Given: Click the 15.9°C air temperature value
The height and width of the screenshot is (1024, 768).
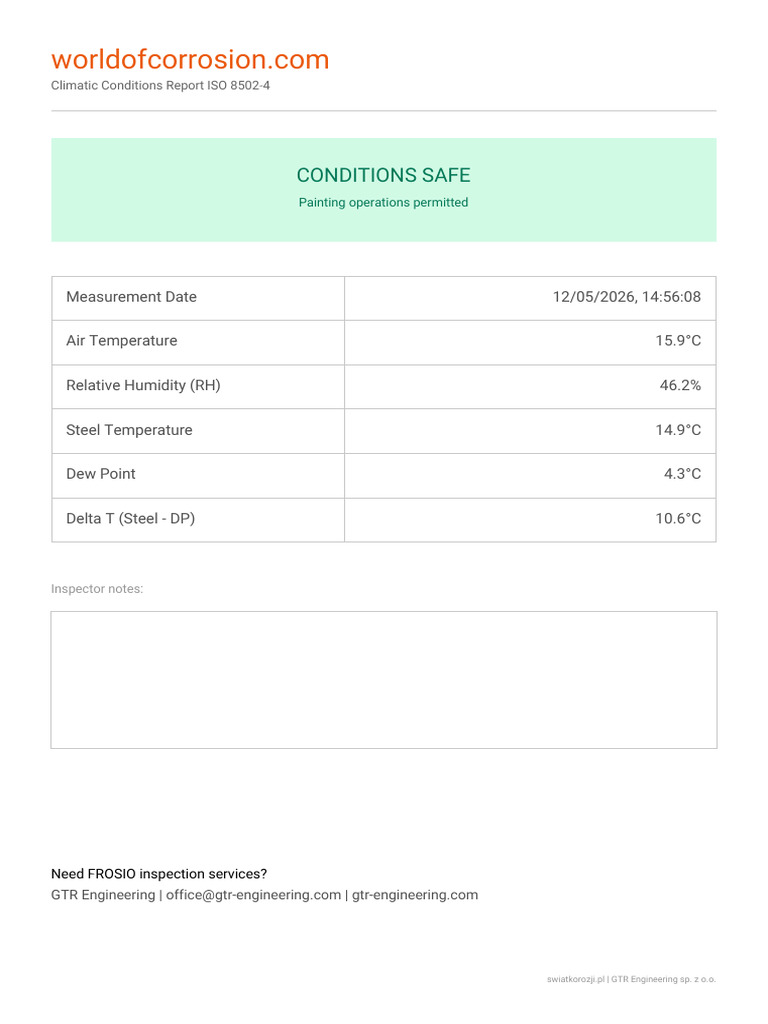Looking at the screenshot, I should pos(678,341).
